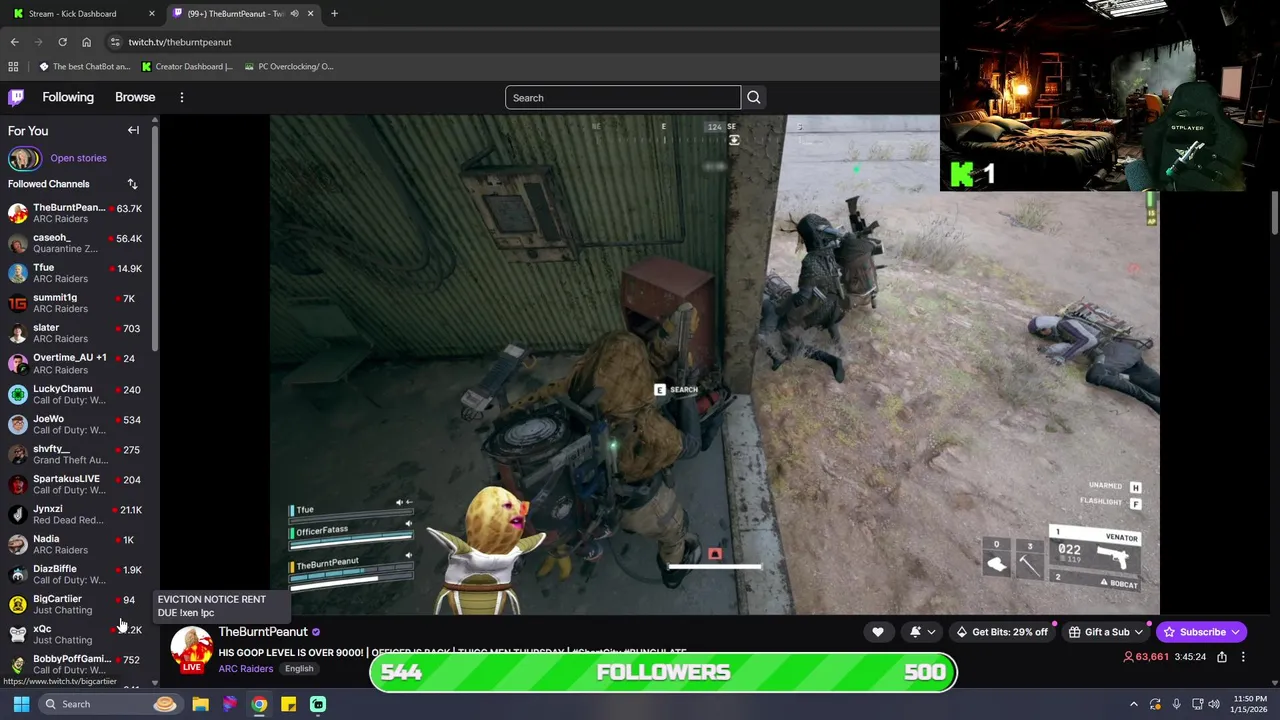Screen dimensions: 1280x720
Task: Click the microphone tray icon
Action: coord(1176,704)
